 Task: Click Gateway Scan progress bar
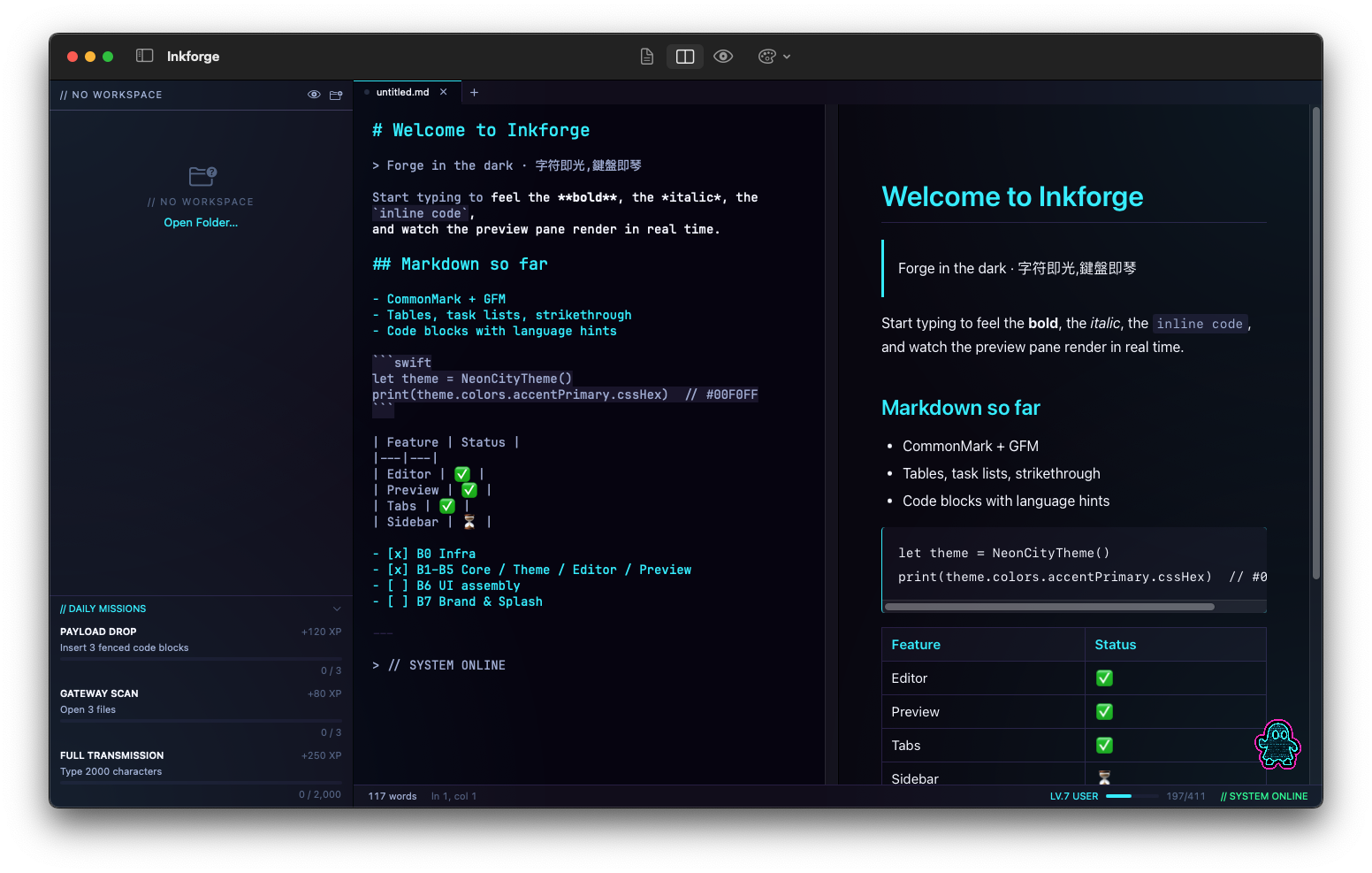(201, 722)
